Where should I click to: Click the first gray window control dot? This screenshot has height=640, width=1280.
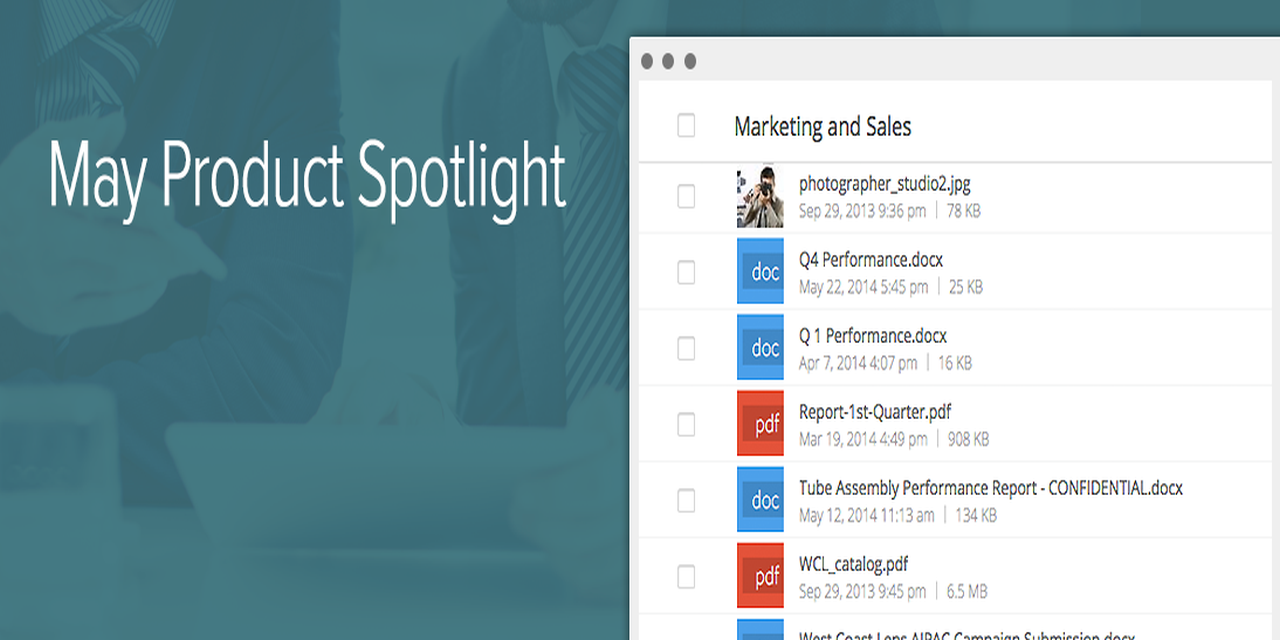point(647,62)
